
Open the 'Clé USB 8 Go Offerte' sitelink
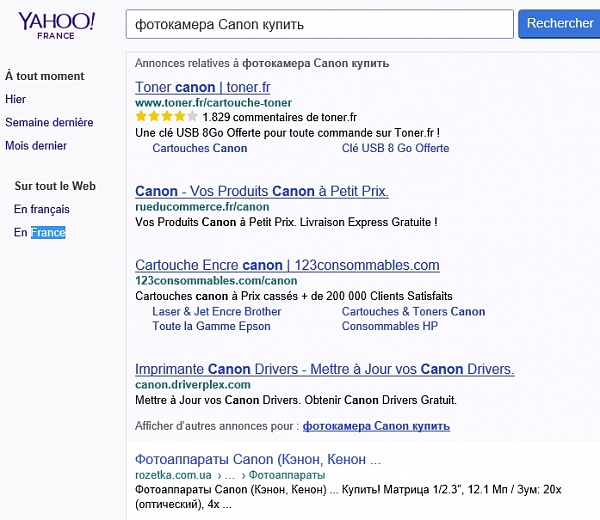click(395, 148)
